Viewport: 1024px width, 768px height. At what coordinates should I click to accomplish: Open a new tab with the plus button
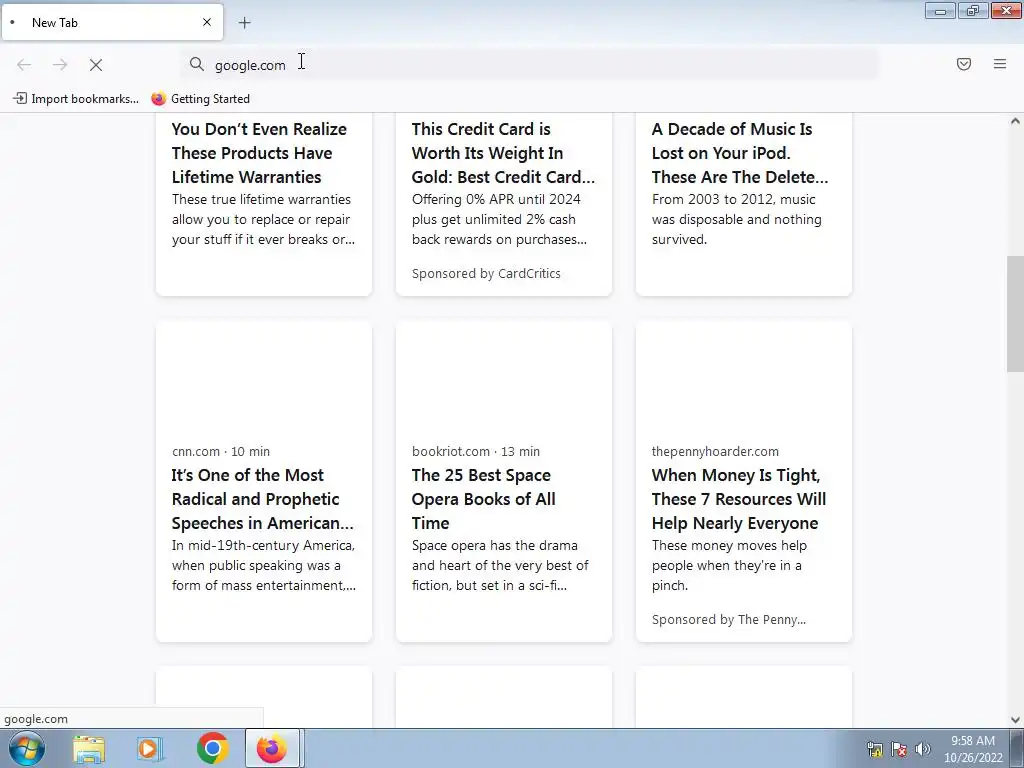[244, 23]
